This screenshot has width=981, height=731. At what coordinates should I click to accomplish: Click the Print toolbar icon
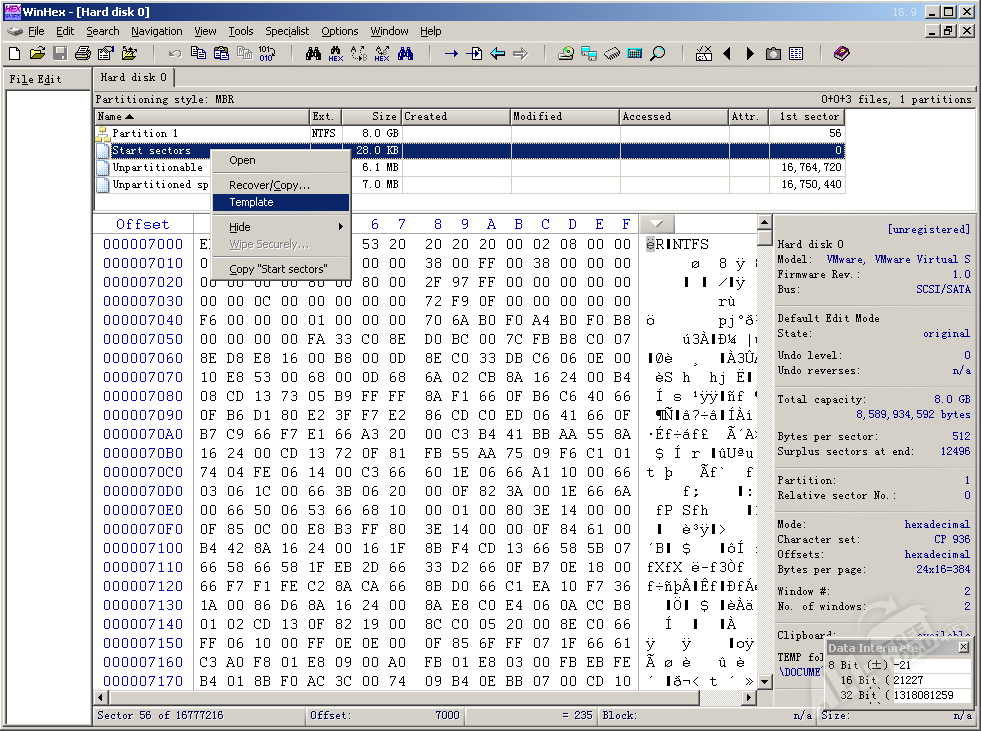83,53
